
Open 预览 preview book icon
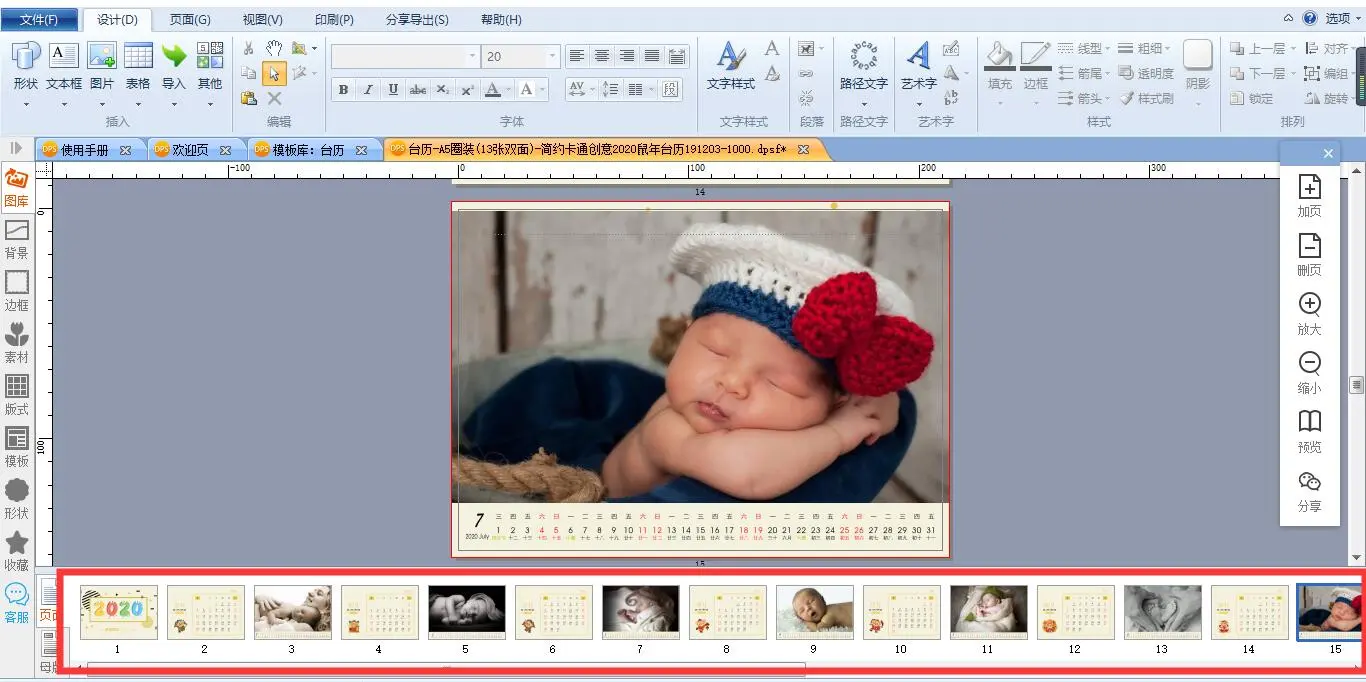(1309, 422)
